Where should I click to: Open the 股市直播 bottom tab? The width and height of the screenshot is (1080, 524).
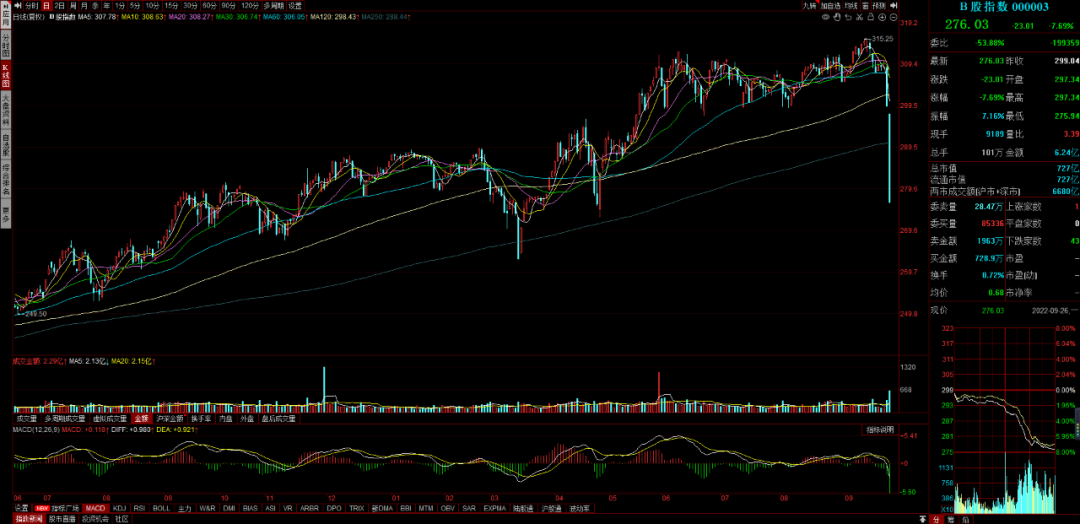click(61, 518)
